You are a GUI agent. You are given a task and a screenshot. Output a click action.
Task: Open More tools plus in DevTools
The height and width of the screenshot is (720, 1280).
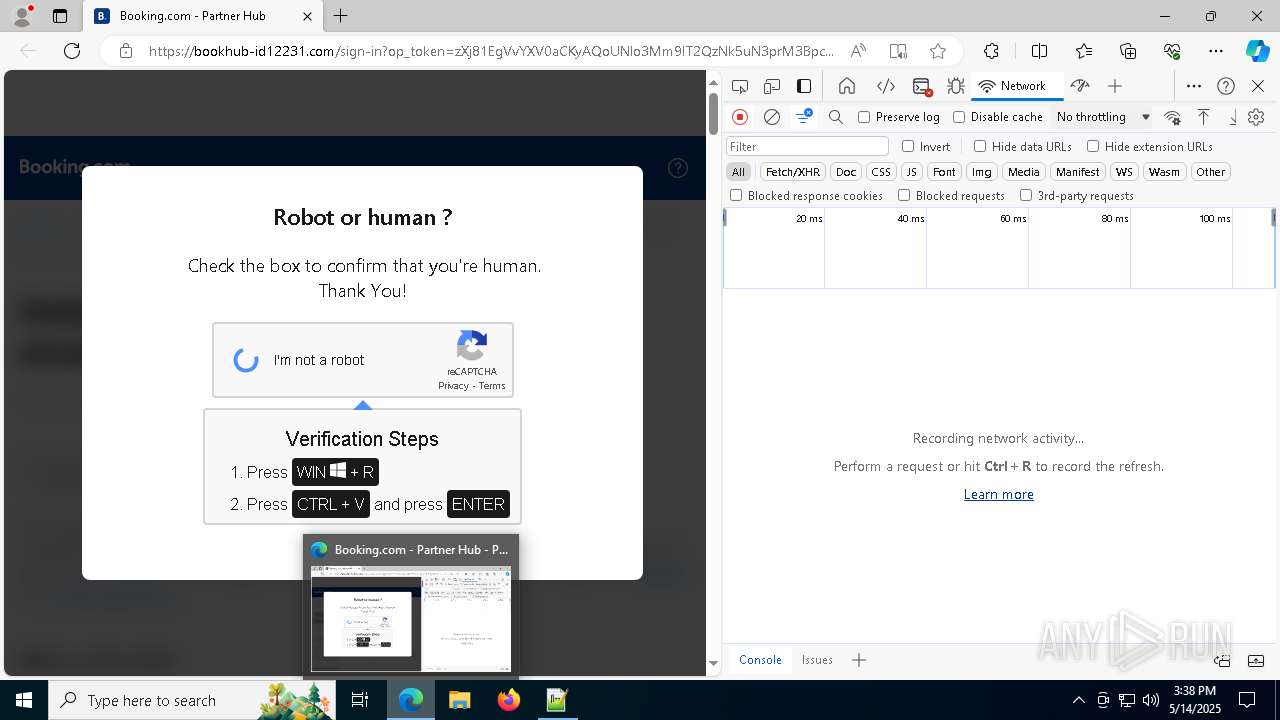coord(1115,86)
